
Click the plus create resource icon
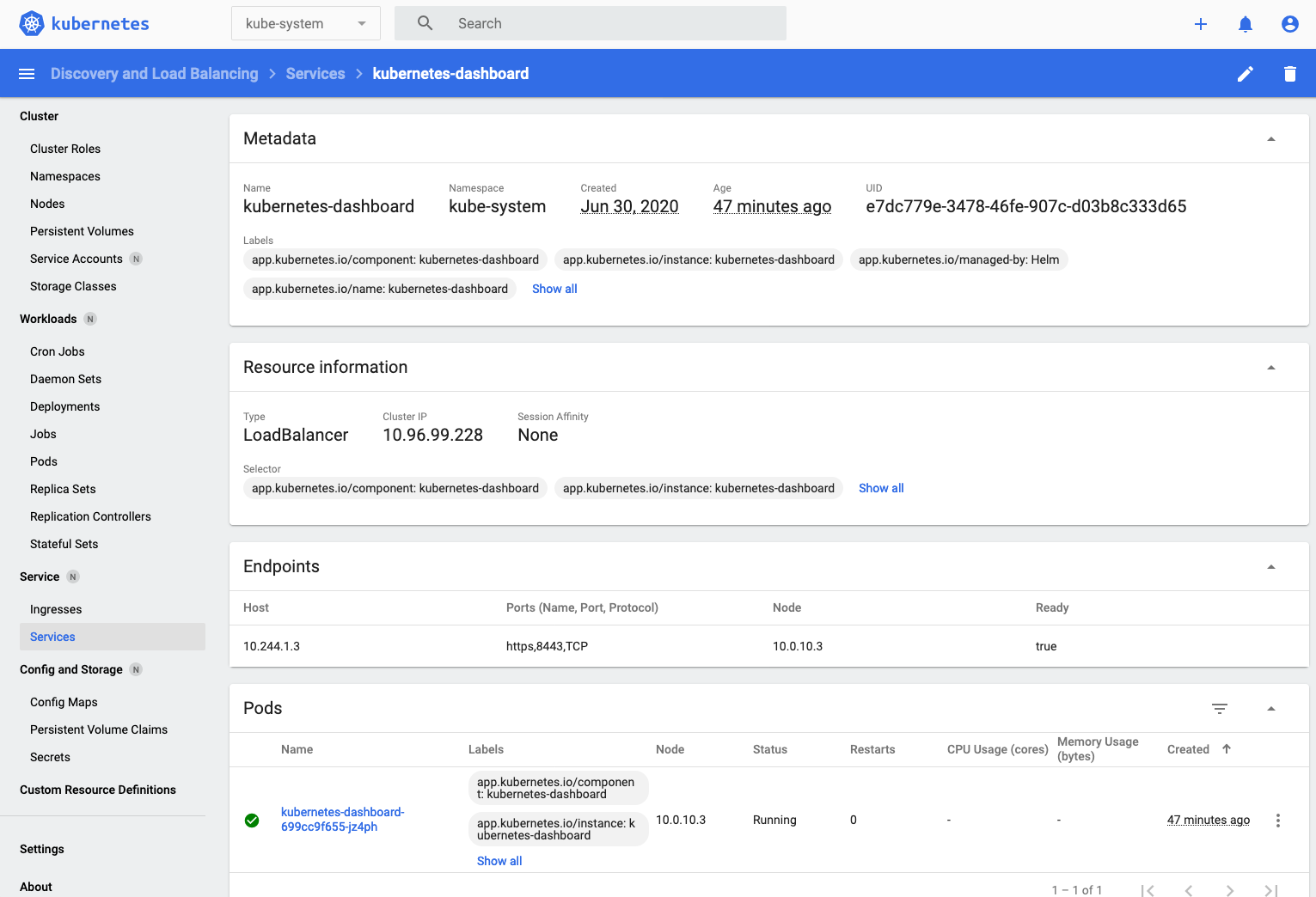click(1201, 24)
